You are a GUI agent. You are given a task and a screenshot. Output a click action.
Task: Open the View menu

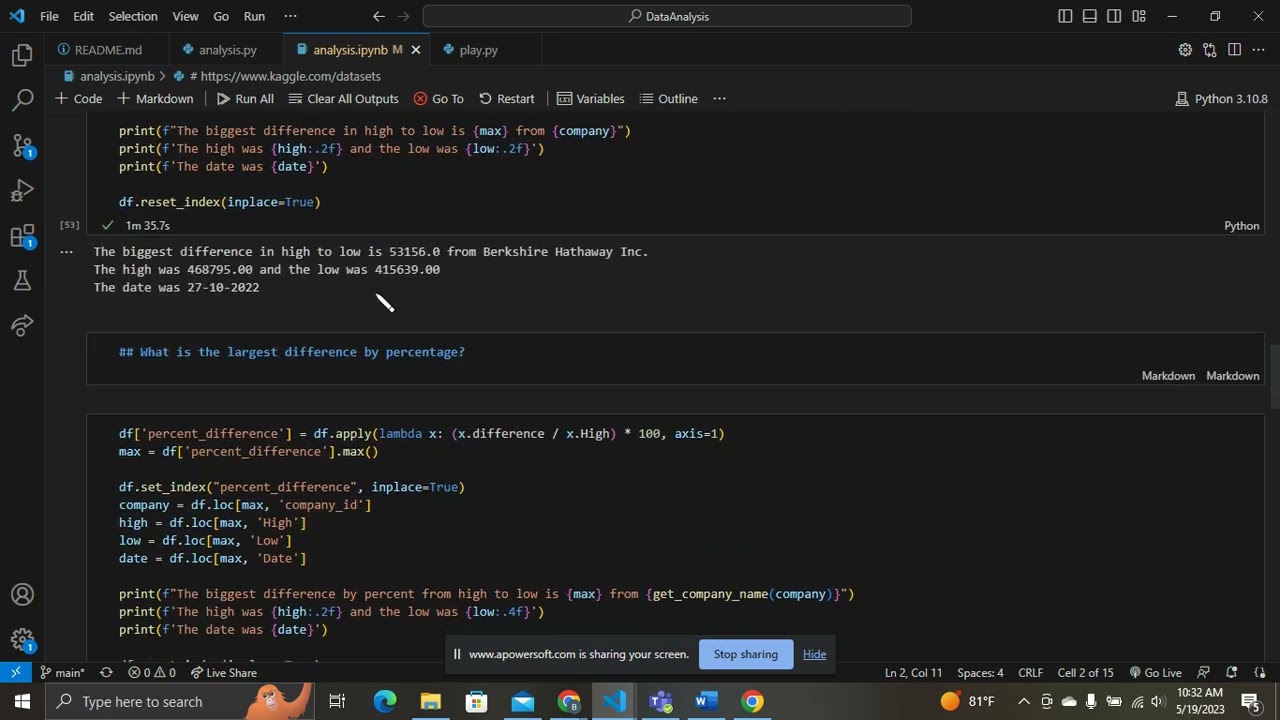coord(185,16)
